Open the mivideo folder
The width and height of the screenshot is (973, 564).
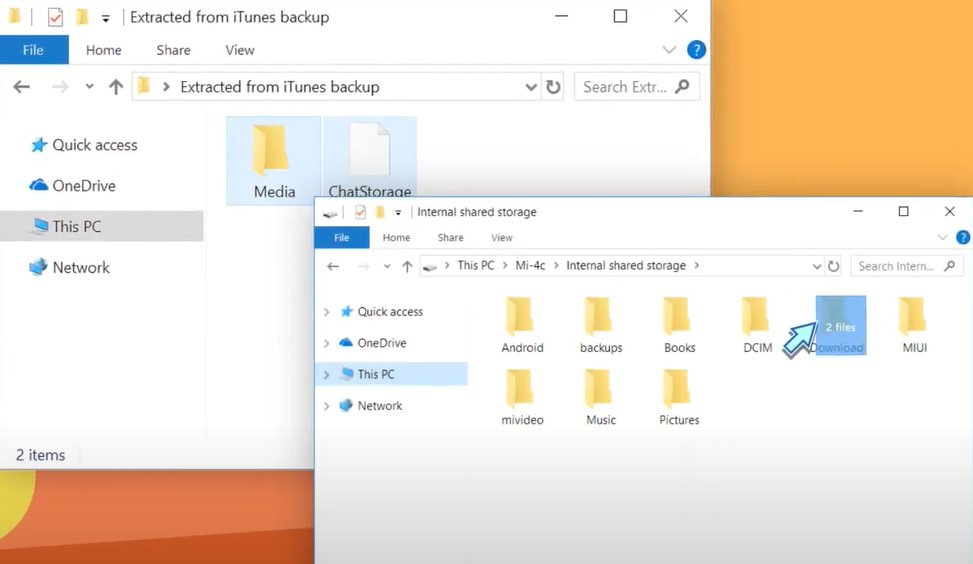522,398
